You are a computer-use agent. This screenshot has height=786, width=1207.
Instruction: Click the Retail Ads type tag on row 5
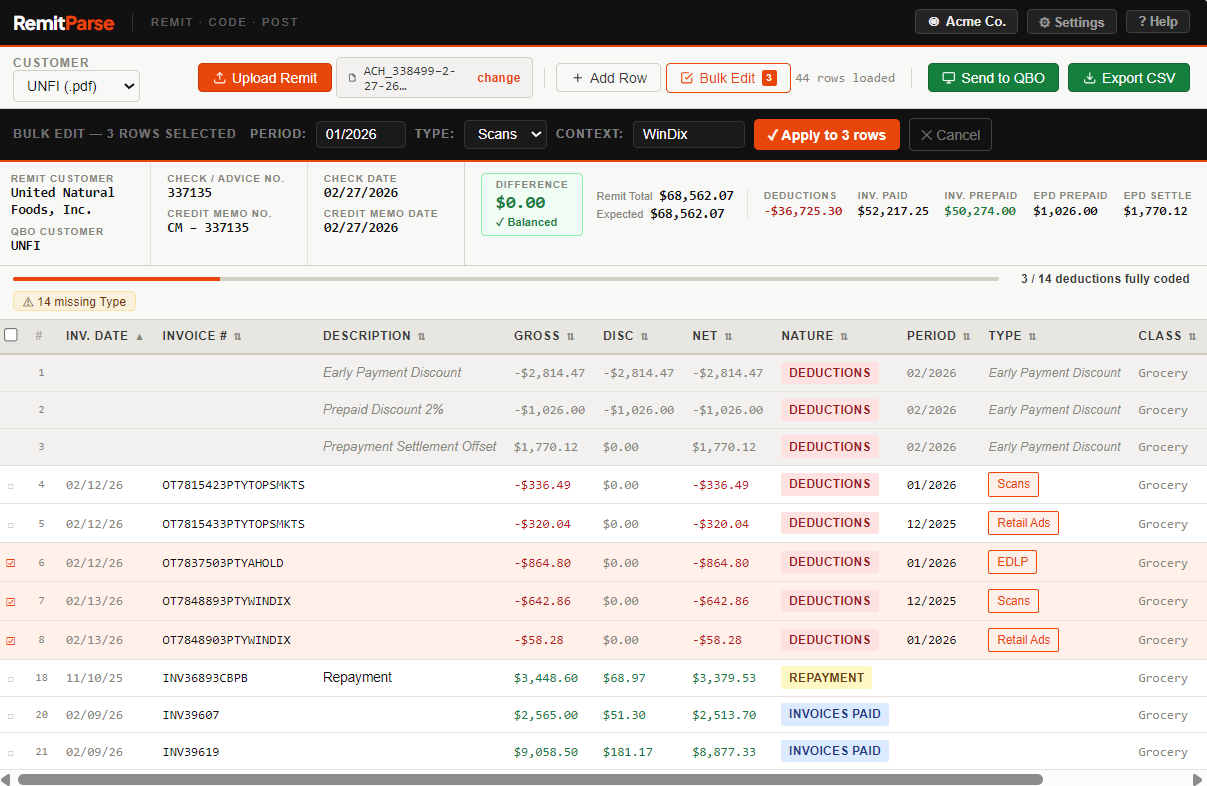1023,523
